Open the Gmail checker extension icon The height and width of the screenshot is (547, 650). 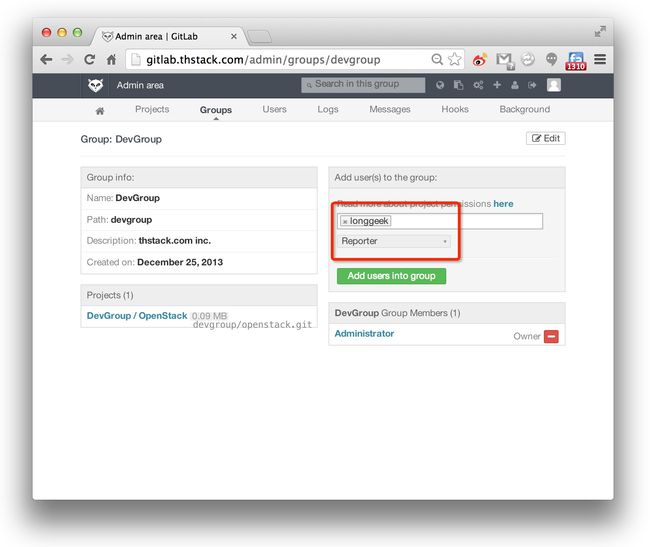pos(504,61)
